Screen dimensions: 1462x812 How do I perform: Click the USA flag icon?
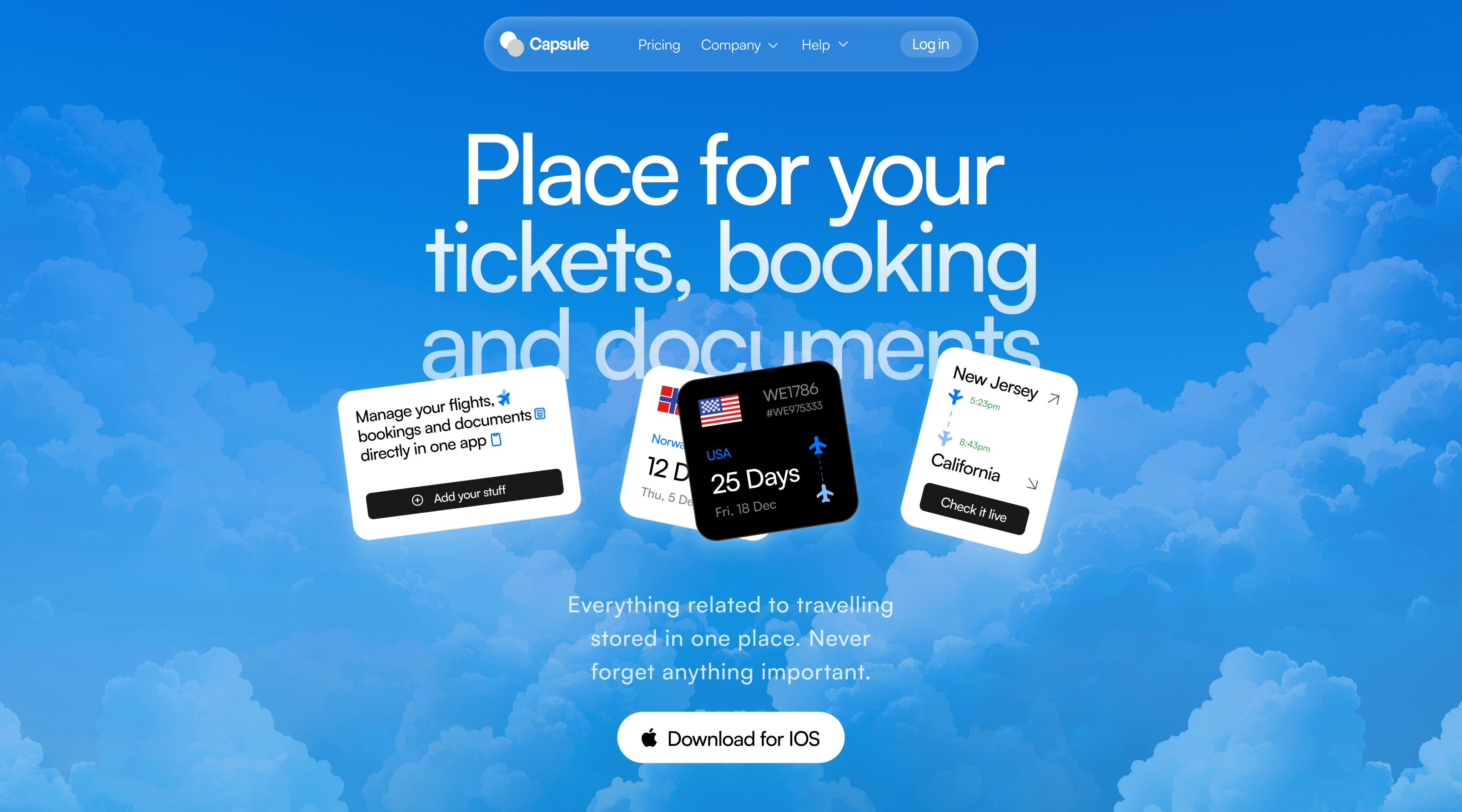coord(720,410)
